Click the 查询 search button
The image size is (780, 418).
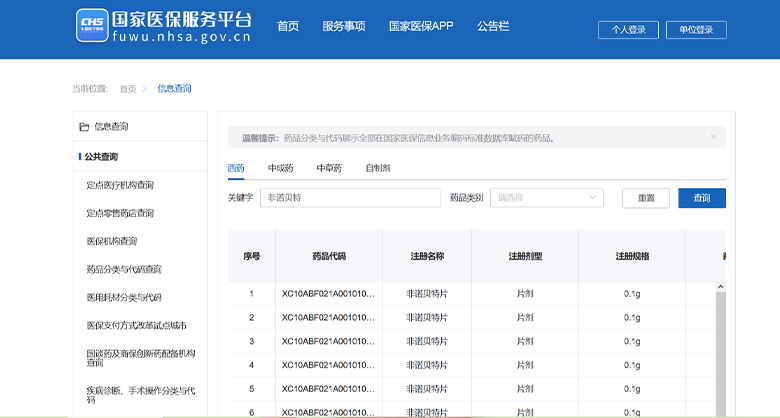[x=701, y=198]
